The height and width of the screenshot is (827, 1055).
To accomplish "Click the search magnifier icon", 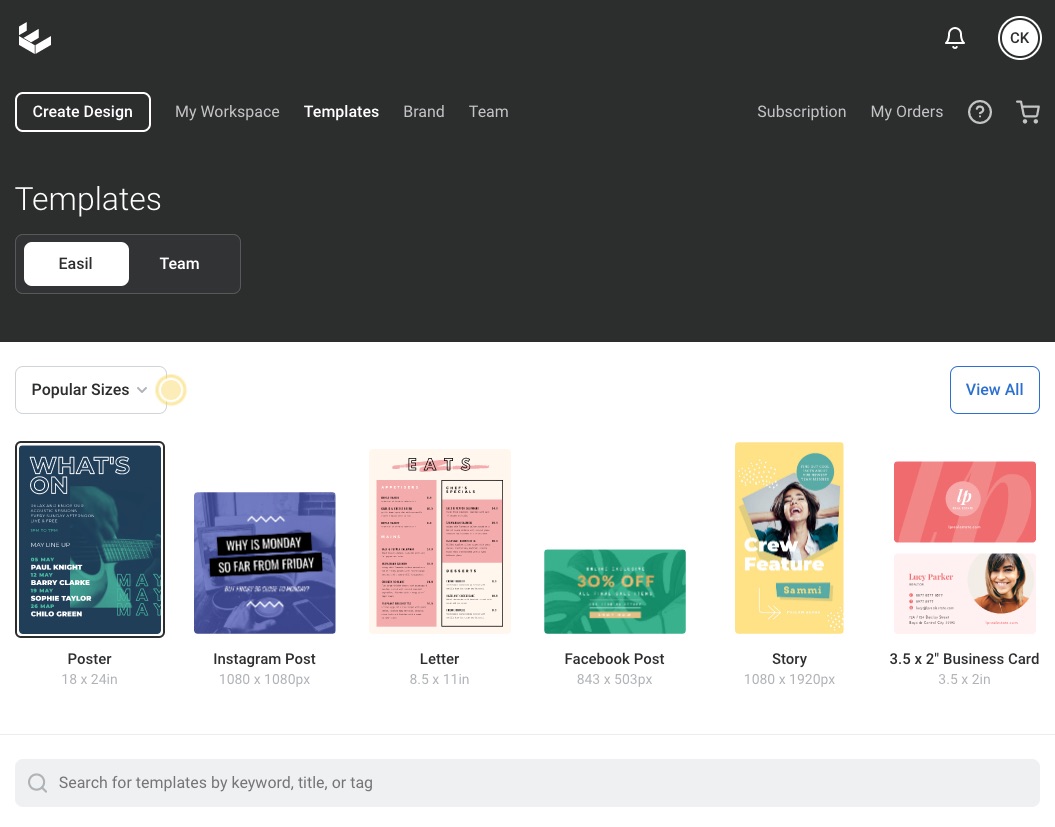I will 38,783.
